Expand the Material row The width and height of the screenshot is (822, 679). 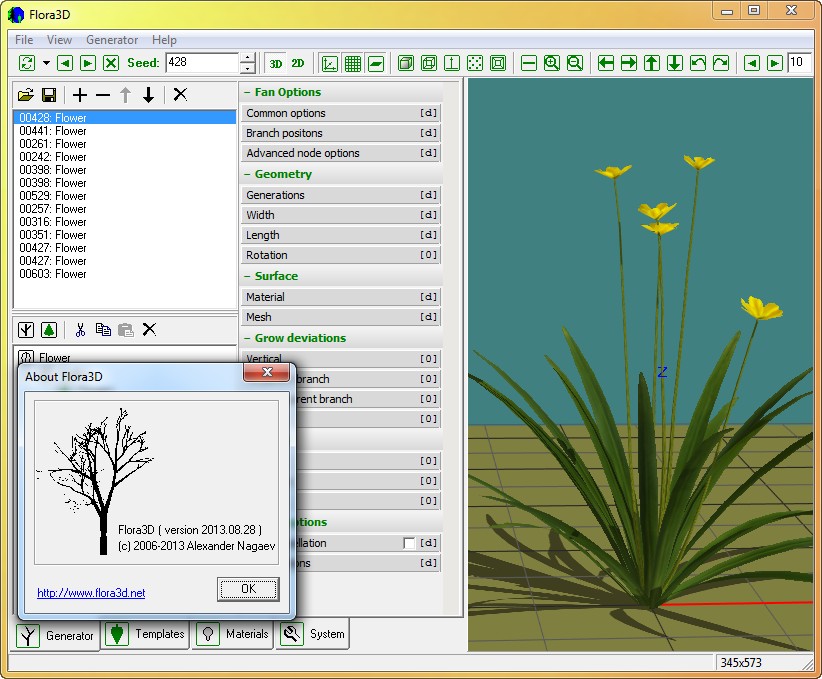tap(340, 297)
